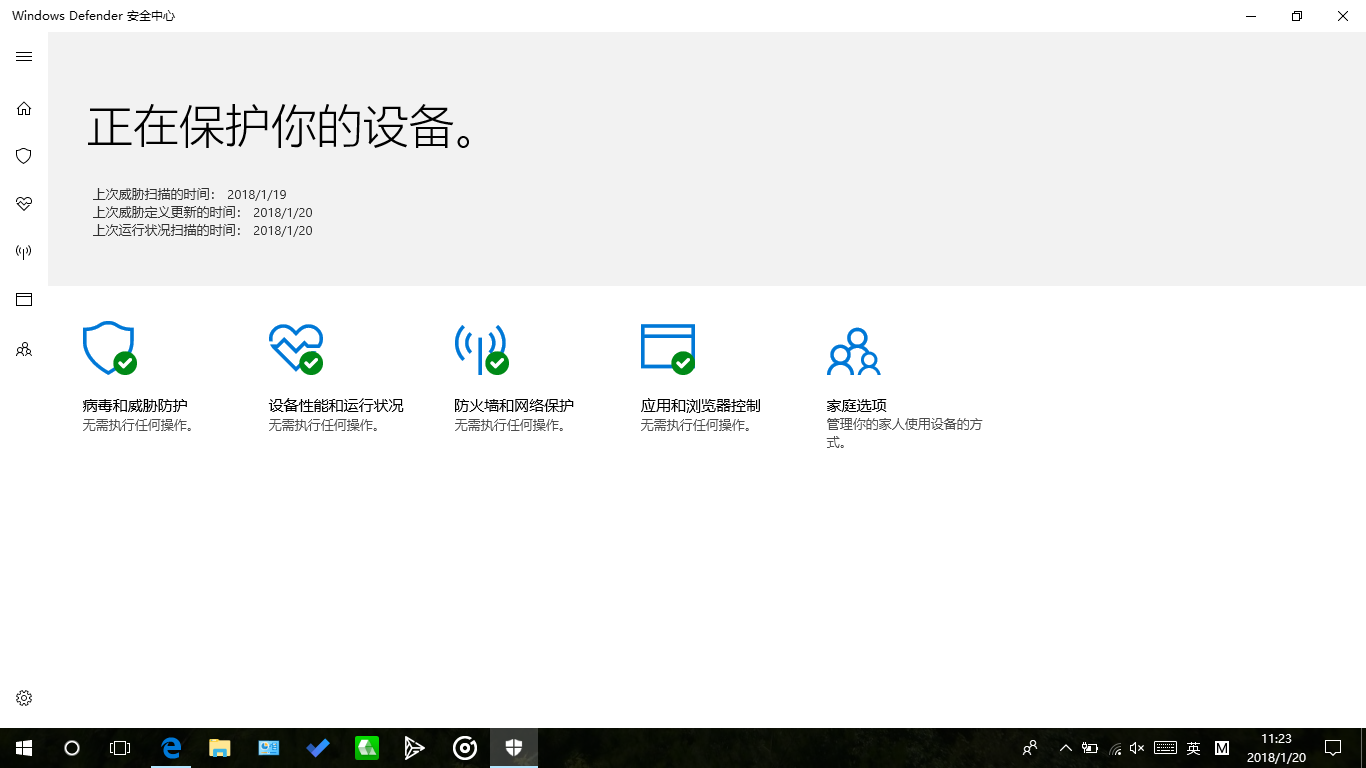The height and width of the screenshot is (768, 1366).
Task: Open File Explorer from taskbar
Action: pos(219,748)
